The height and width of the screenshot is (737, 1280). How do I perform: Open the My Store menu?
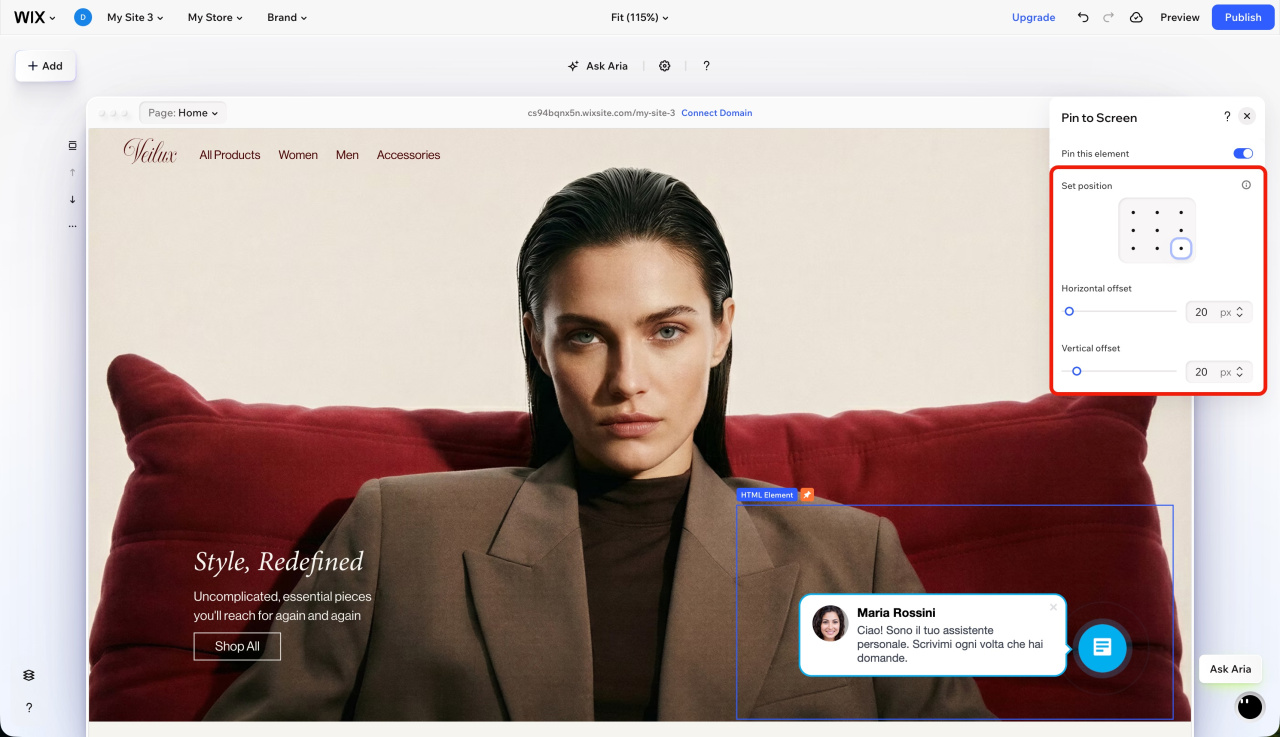[x=215, y=18]
